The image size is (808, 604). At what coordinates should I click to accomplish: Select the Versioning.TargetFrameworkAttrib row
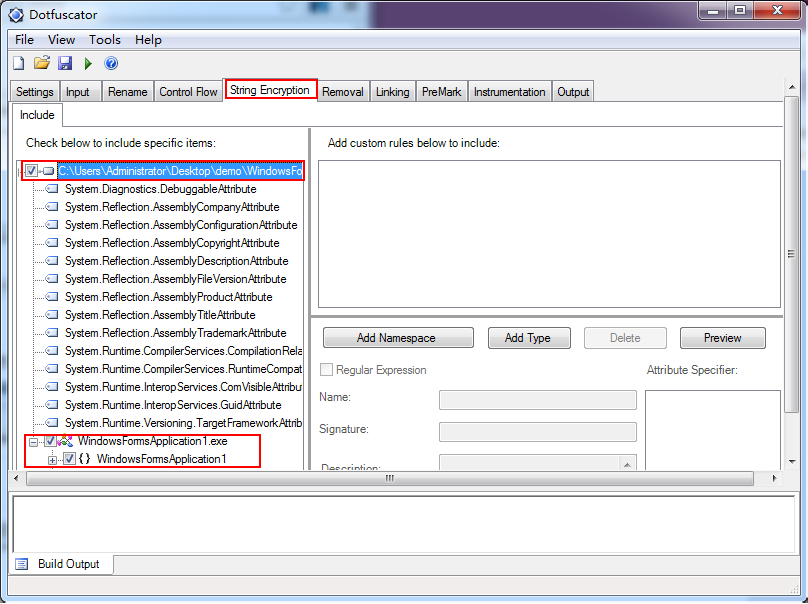(x=183, y=423)
